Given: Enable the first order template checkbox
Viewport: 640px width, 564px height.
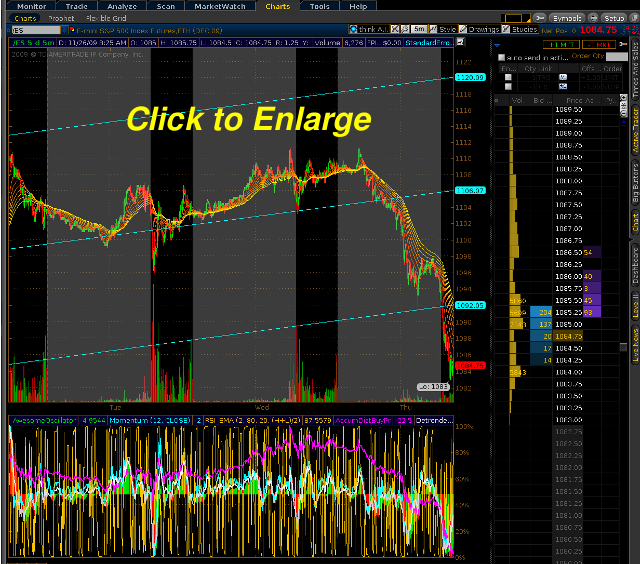Looking at the screenshot, I should (x=507, y=76).
